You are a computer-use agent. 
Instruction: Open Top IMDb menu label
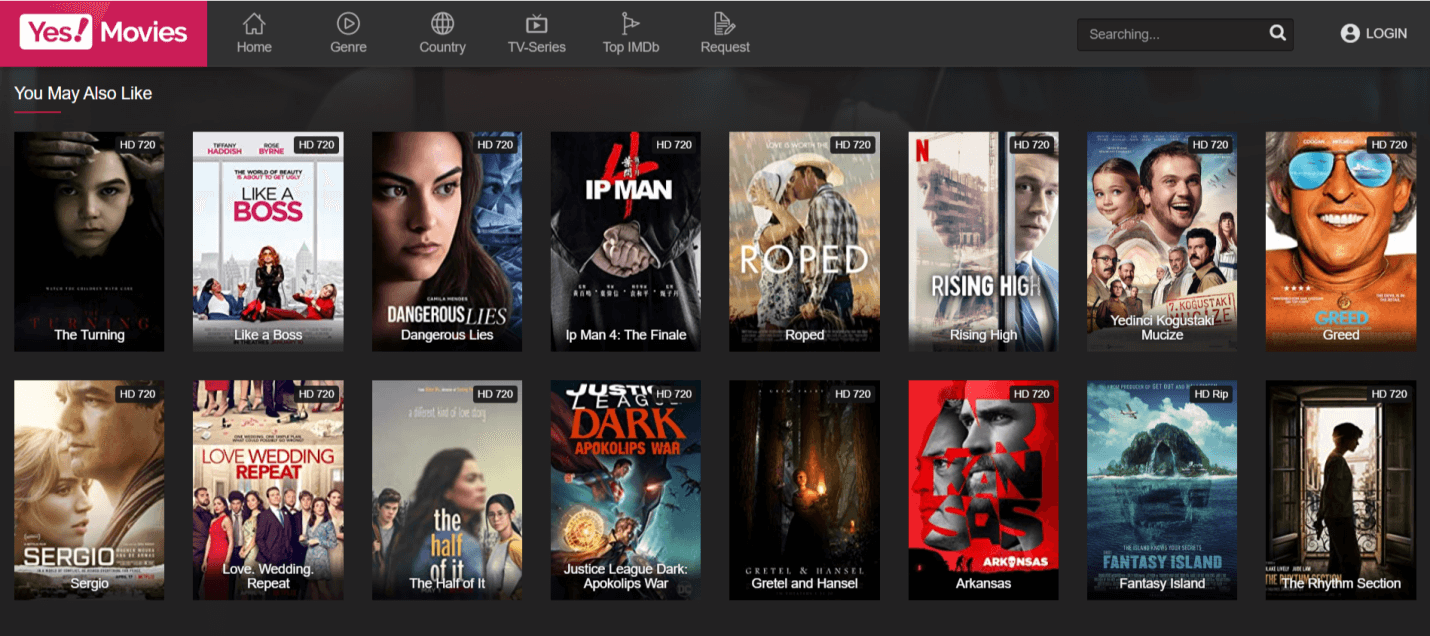pos(630,47)
